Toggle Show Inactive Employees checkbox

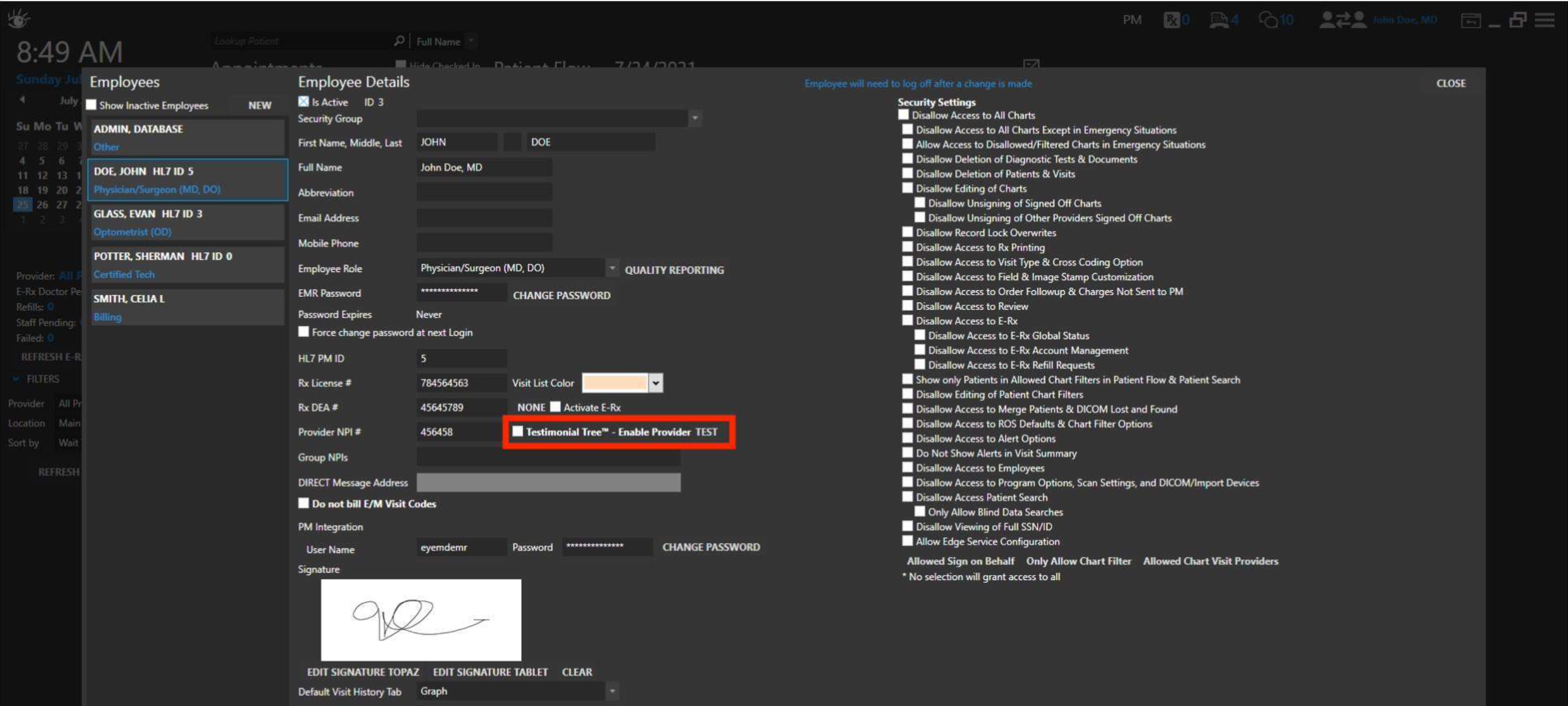(92, 105)
